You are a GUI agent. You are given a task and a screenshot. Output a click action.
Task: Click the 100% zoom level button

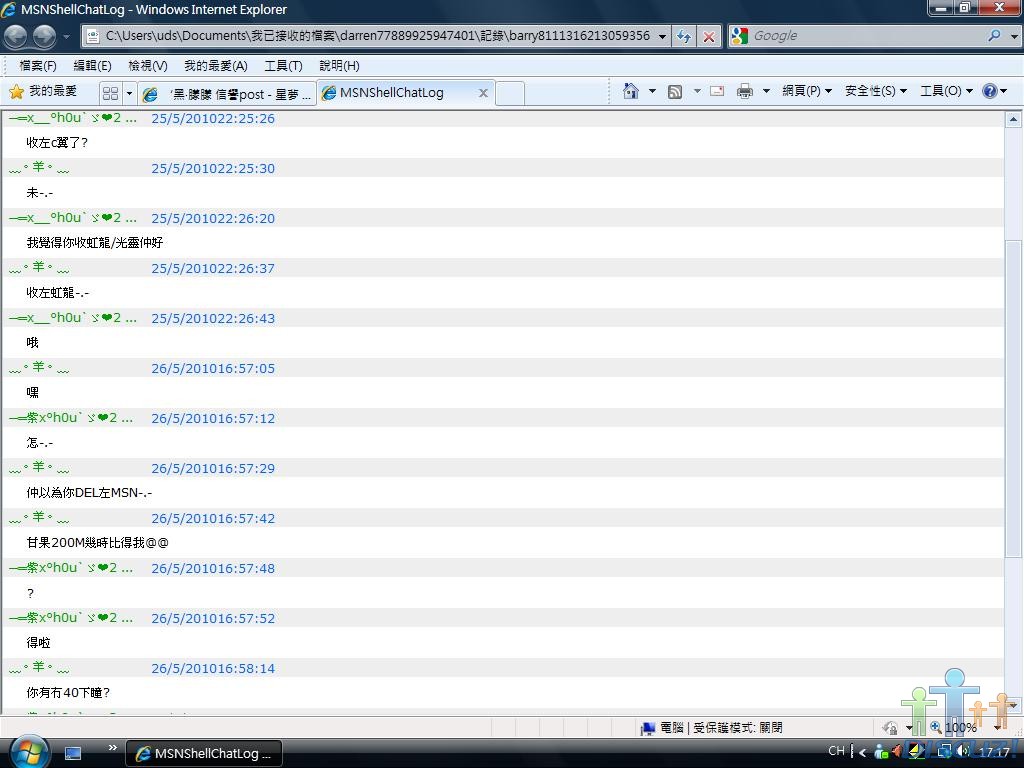pyautogui.click(x=955, y=728)
